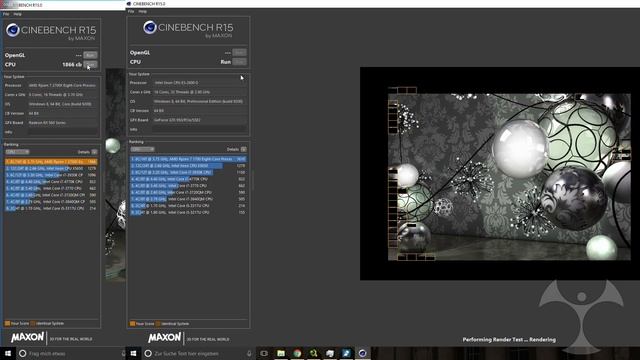The height and width of the screenshot is (360, 640).
Task: Toggle Details button in right window ranking
Action: tap(244, 149)
